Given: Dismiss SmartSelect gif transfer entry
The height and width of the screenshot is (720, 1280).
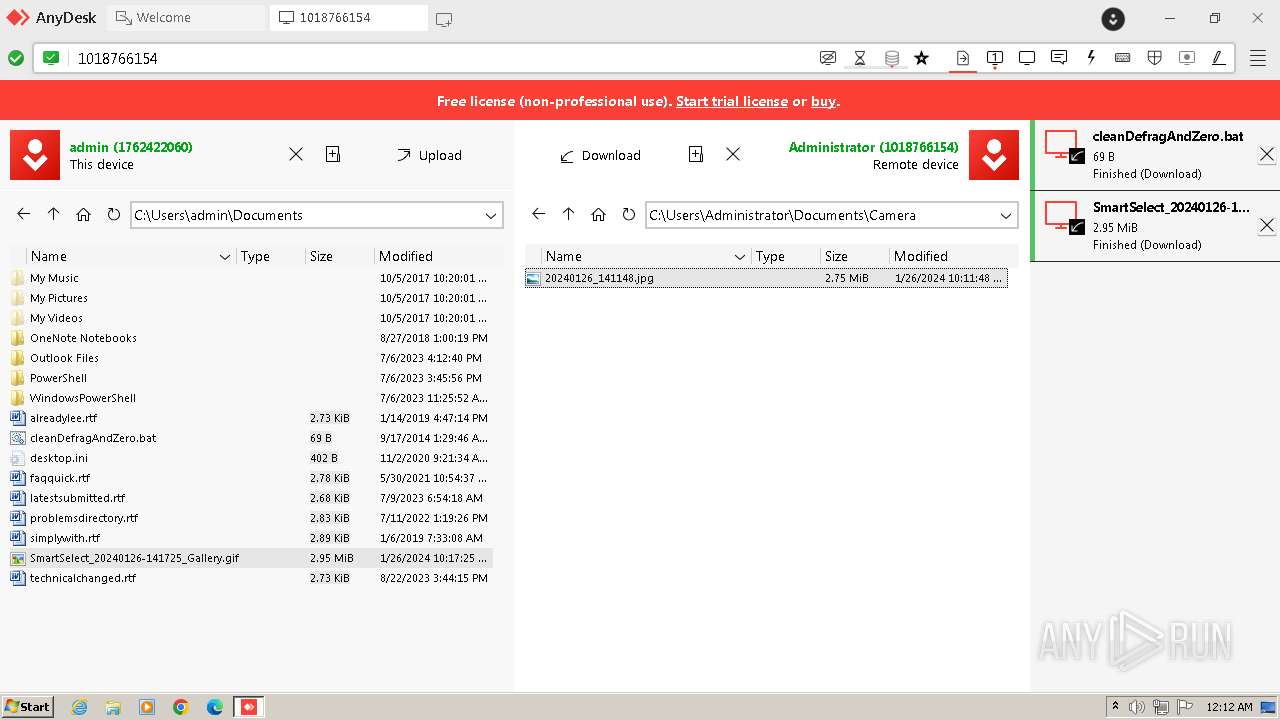Looking at the screenshot, I should tap(1266, 226).
